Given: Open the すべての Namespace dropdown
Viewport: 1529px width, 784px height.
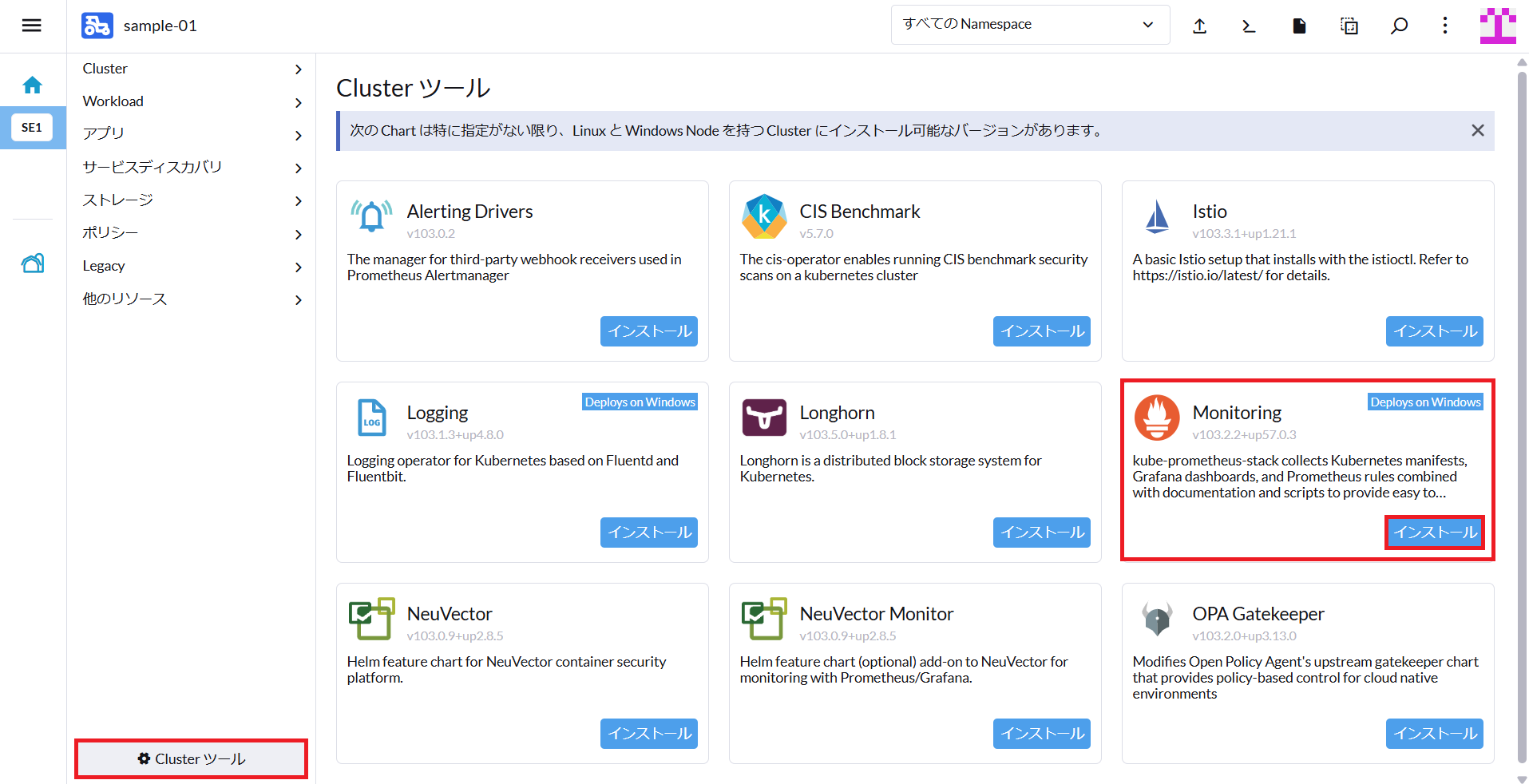Looking at the screenshot, I should (1030, 25).
